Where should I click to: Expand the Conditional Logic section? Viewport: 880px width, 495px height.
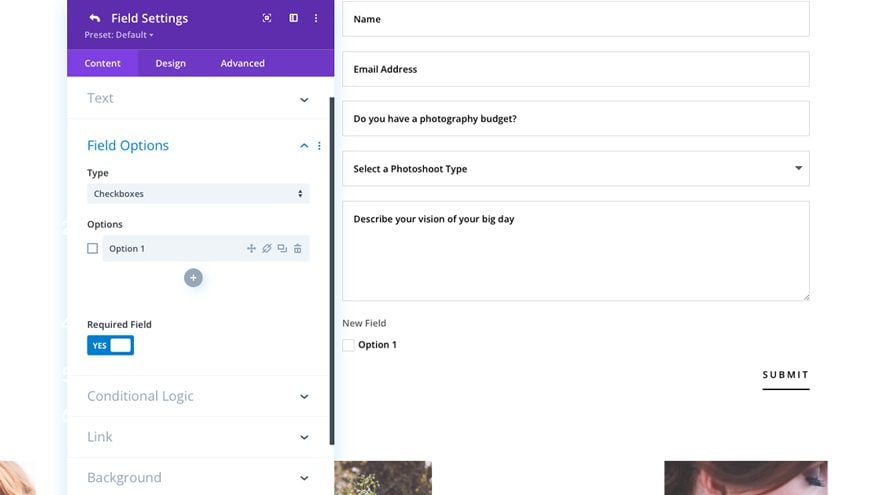click(198, 396)
